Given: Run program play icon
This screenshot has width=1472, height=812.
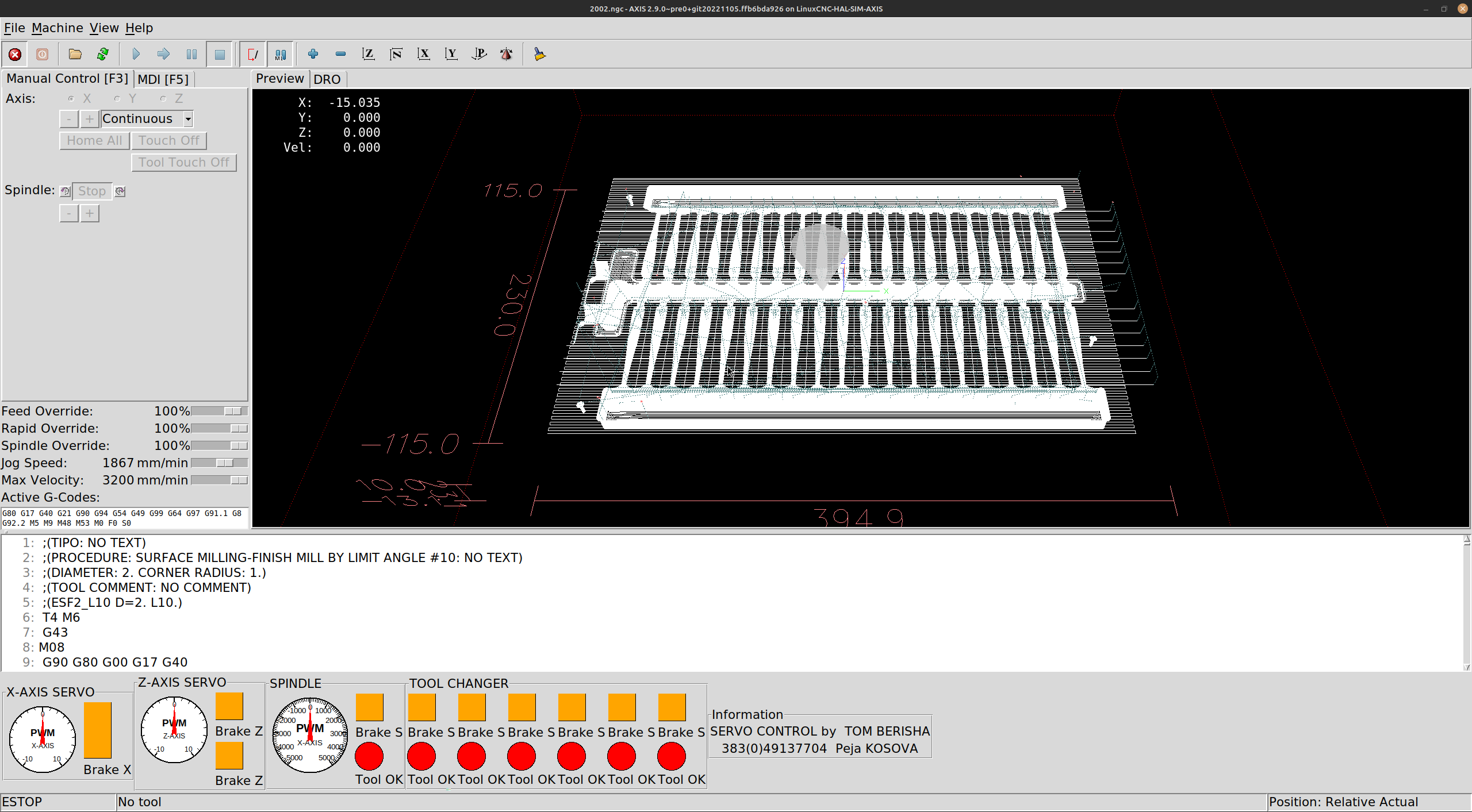Looking at the screenshot, I should click(136, 54).
